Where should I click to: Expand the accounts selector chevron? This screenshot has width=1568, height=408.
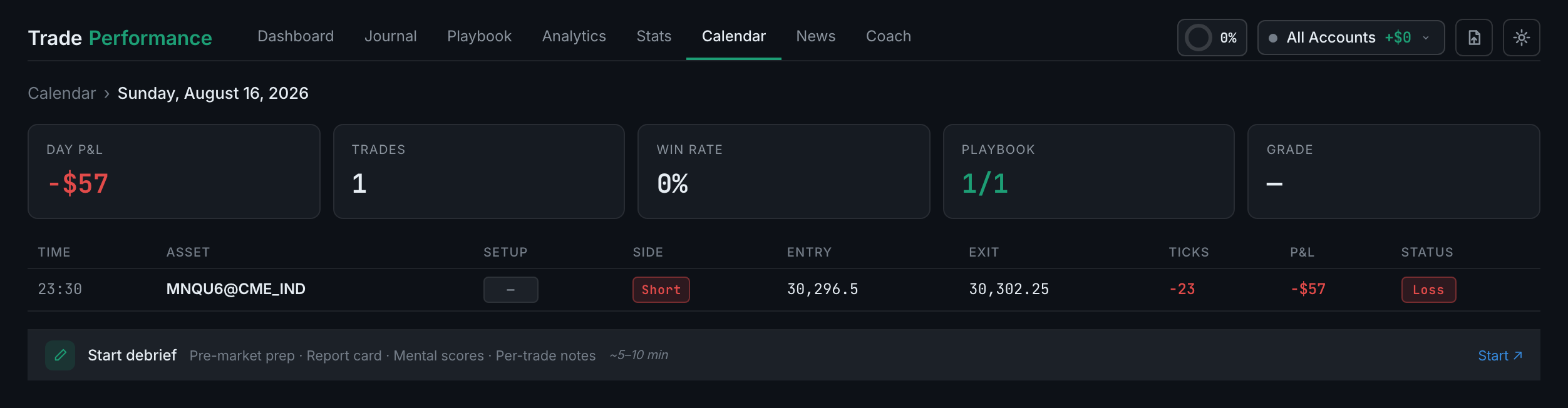(x=1426, y=38)
